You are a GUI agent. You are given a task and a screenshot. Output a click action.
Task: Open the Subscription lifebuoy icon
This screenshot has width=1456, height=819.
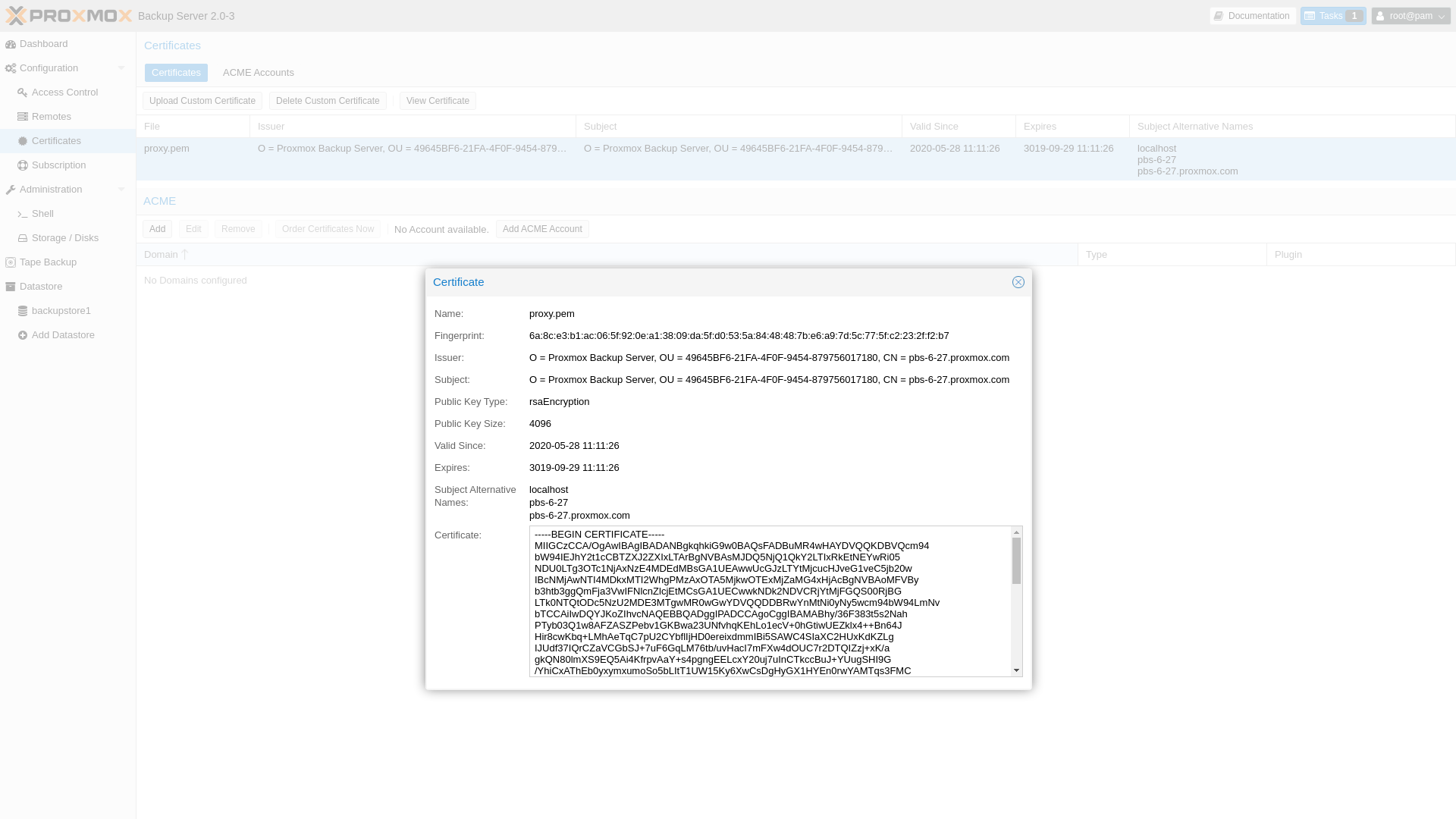tap(23, 165)
